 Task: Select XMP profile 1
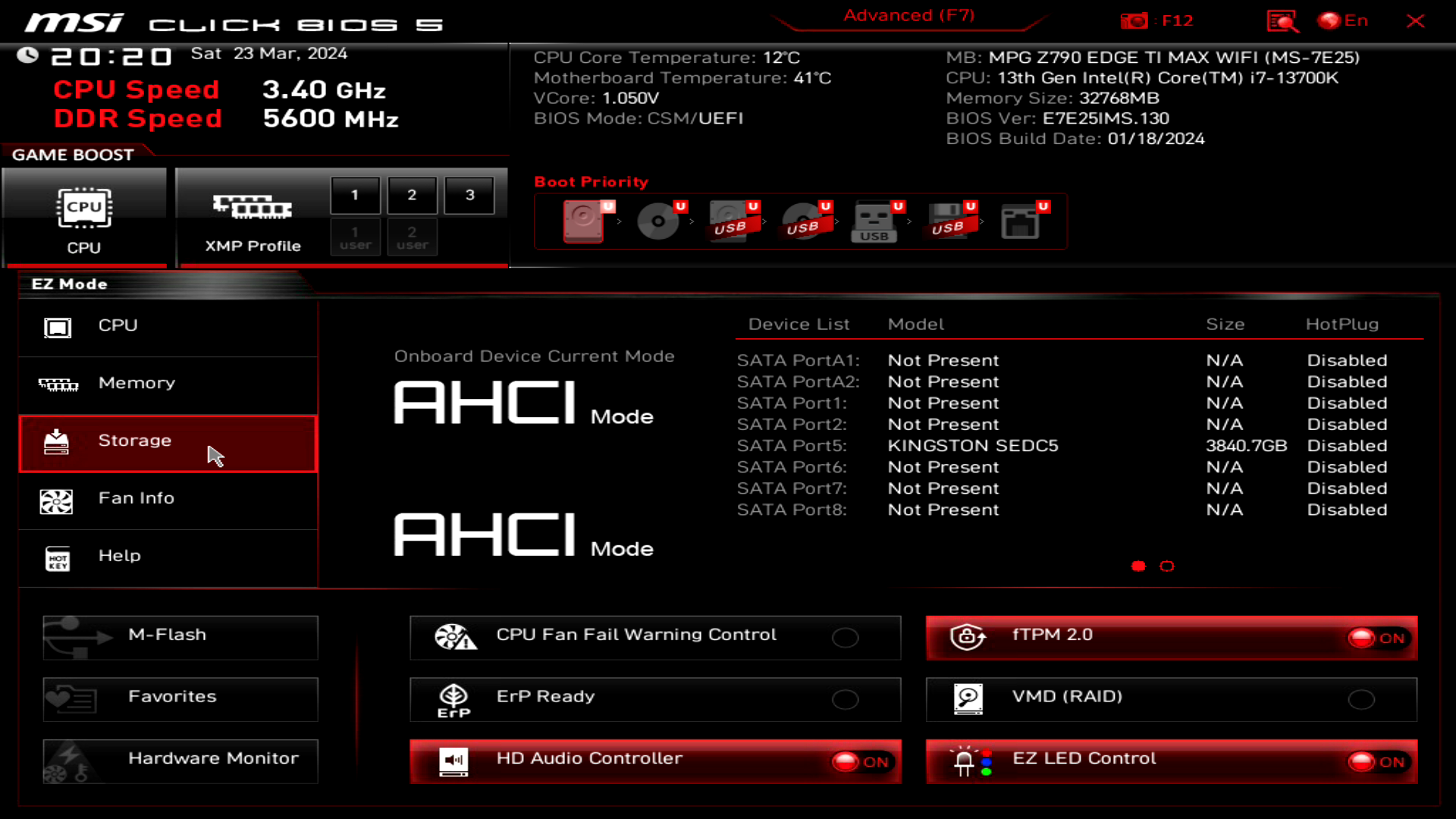(x=355, y=195)
